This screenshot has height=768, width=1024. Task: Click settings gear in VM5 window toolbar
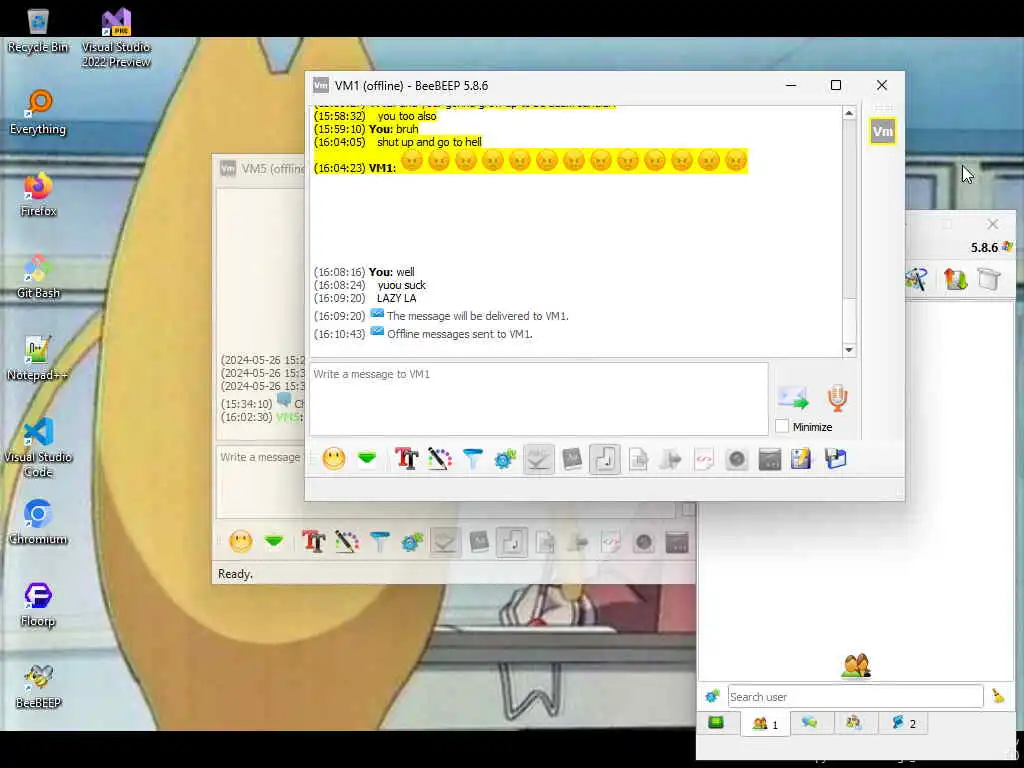[x=412, y=541]
